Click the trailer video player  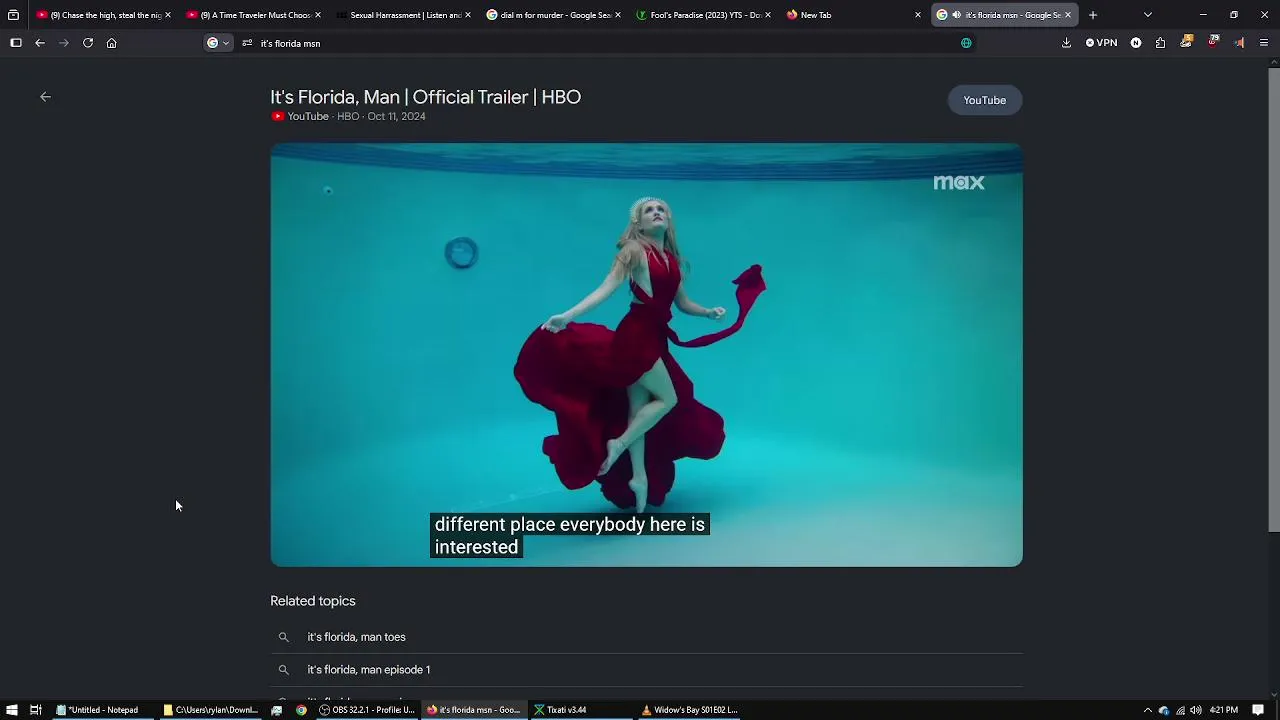[646, 355]
